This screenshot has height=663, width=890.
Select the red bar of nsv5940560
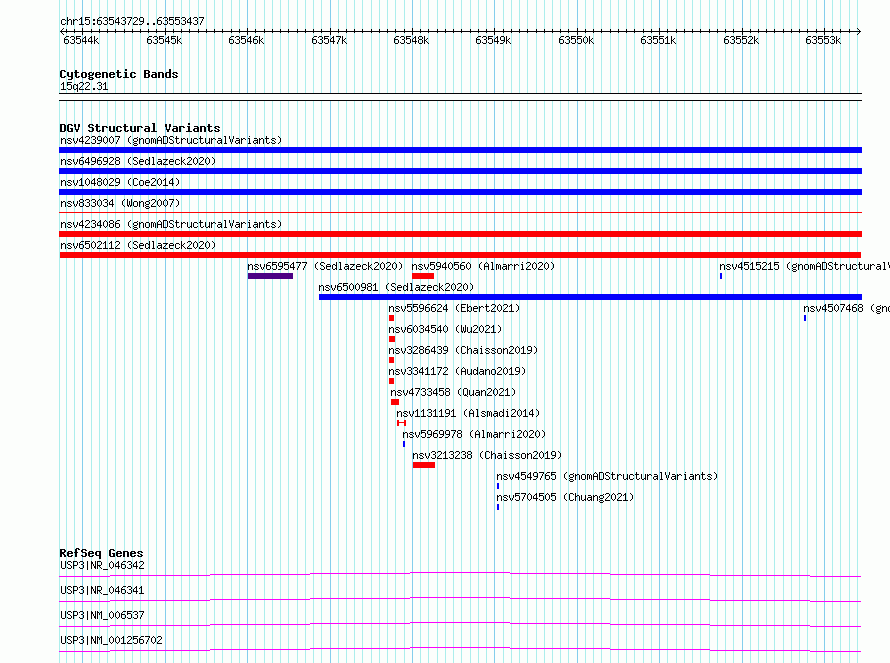pyautogui.click(x=423, y=276)
